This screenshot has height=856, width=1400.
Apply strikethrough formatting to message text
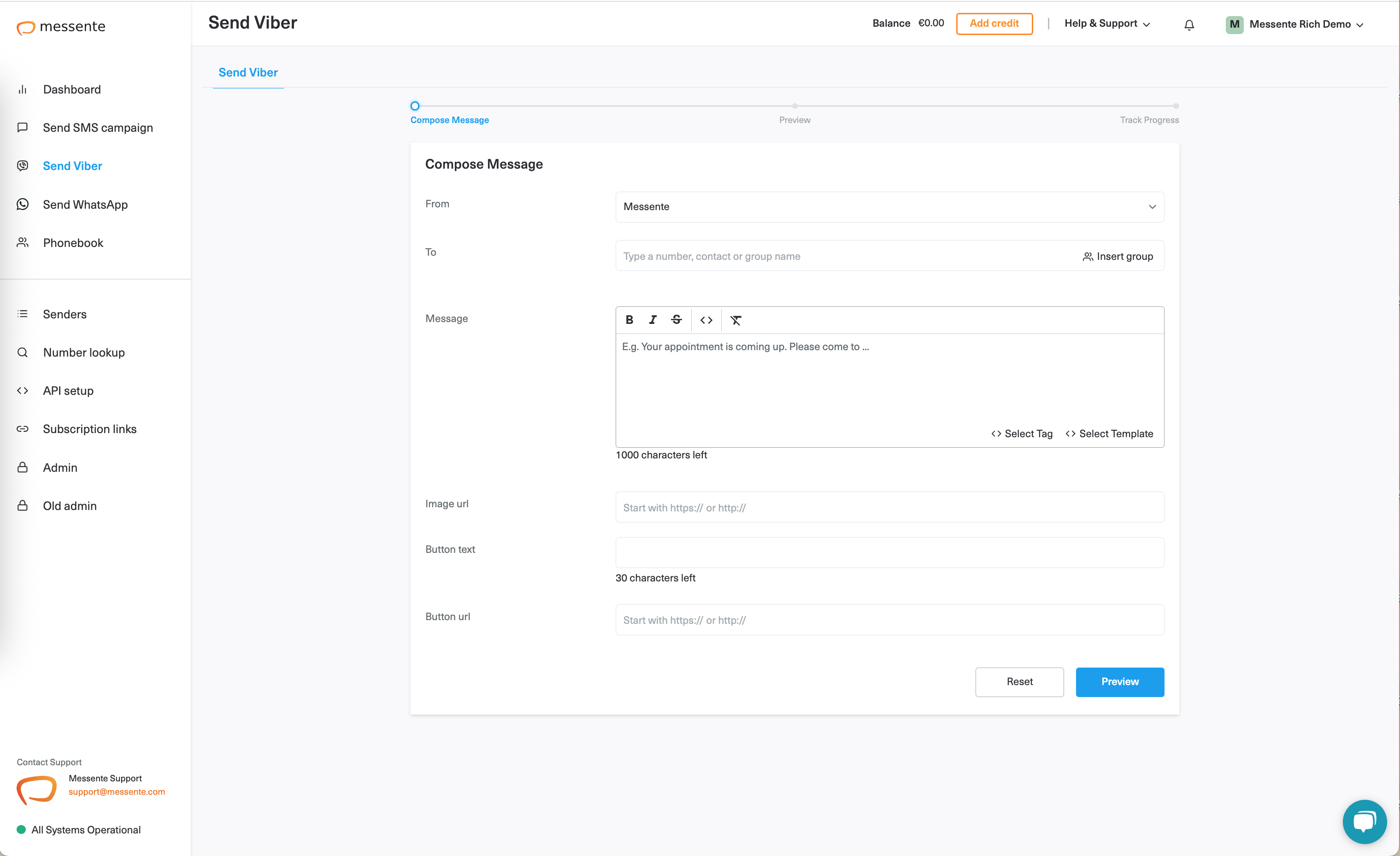coord(676,320)
